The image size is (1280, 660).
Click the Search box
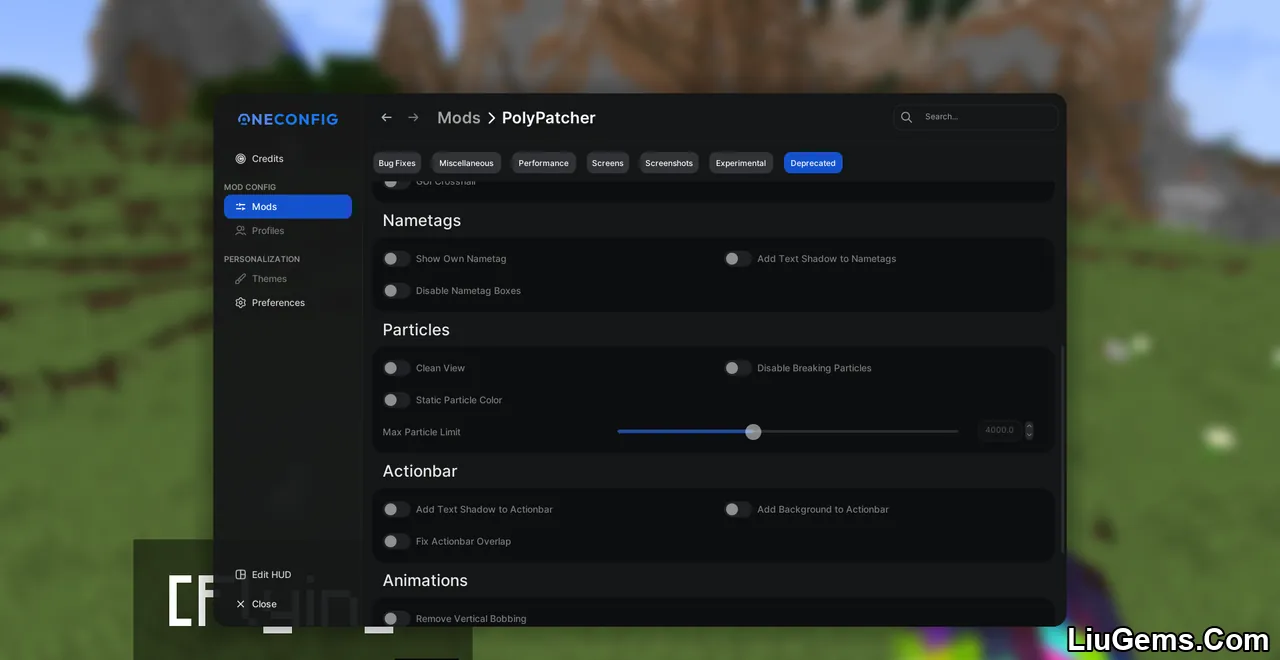(976, 117)
